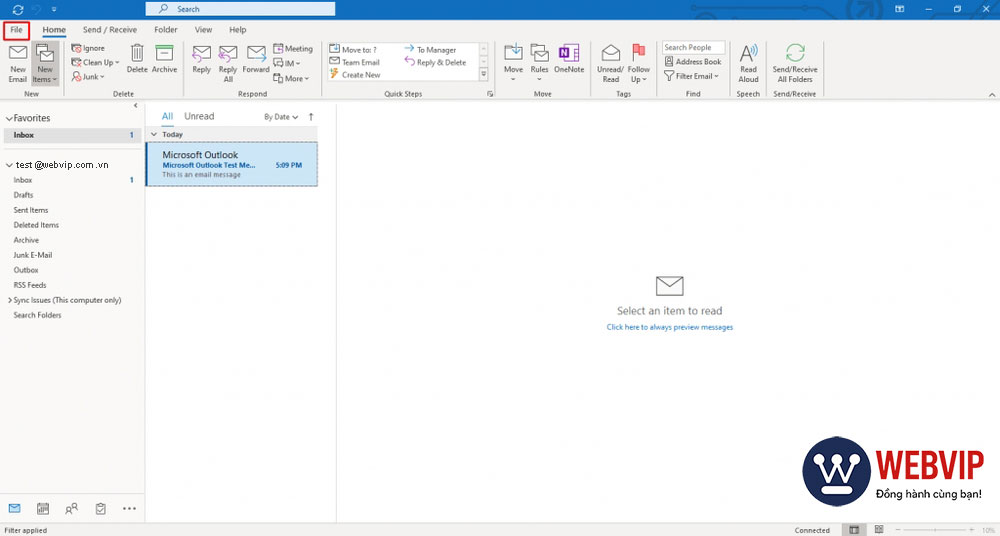Open the Help tab

238,29
